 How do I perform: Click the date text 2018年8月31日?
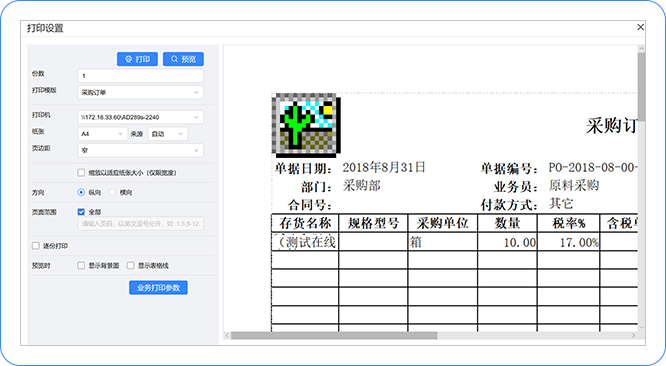pyautogui.click(x=384, y=167)
